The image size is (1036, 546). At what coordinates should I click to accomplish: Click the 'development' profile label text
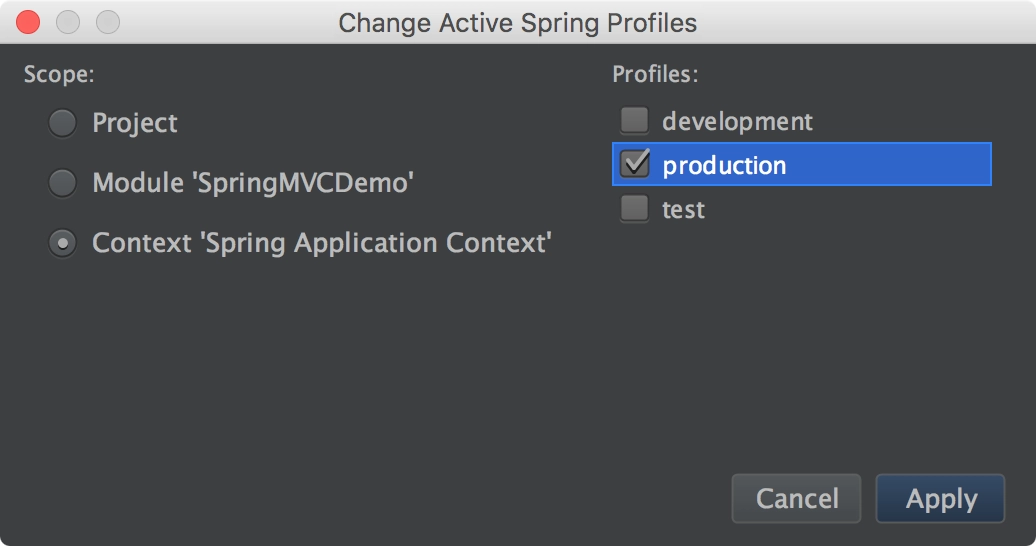[737, 122]
